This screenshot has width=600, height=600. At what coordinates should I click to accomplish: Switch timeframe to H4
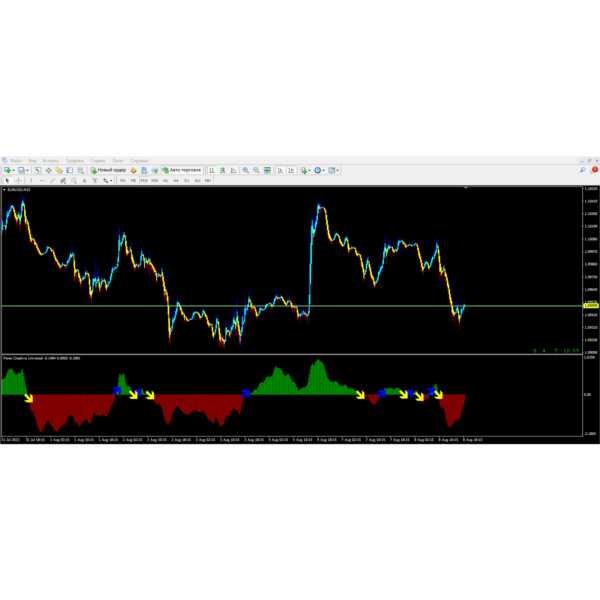pos(176,181)
